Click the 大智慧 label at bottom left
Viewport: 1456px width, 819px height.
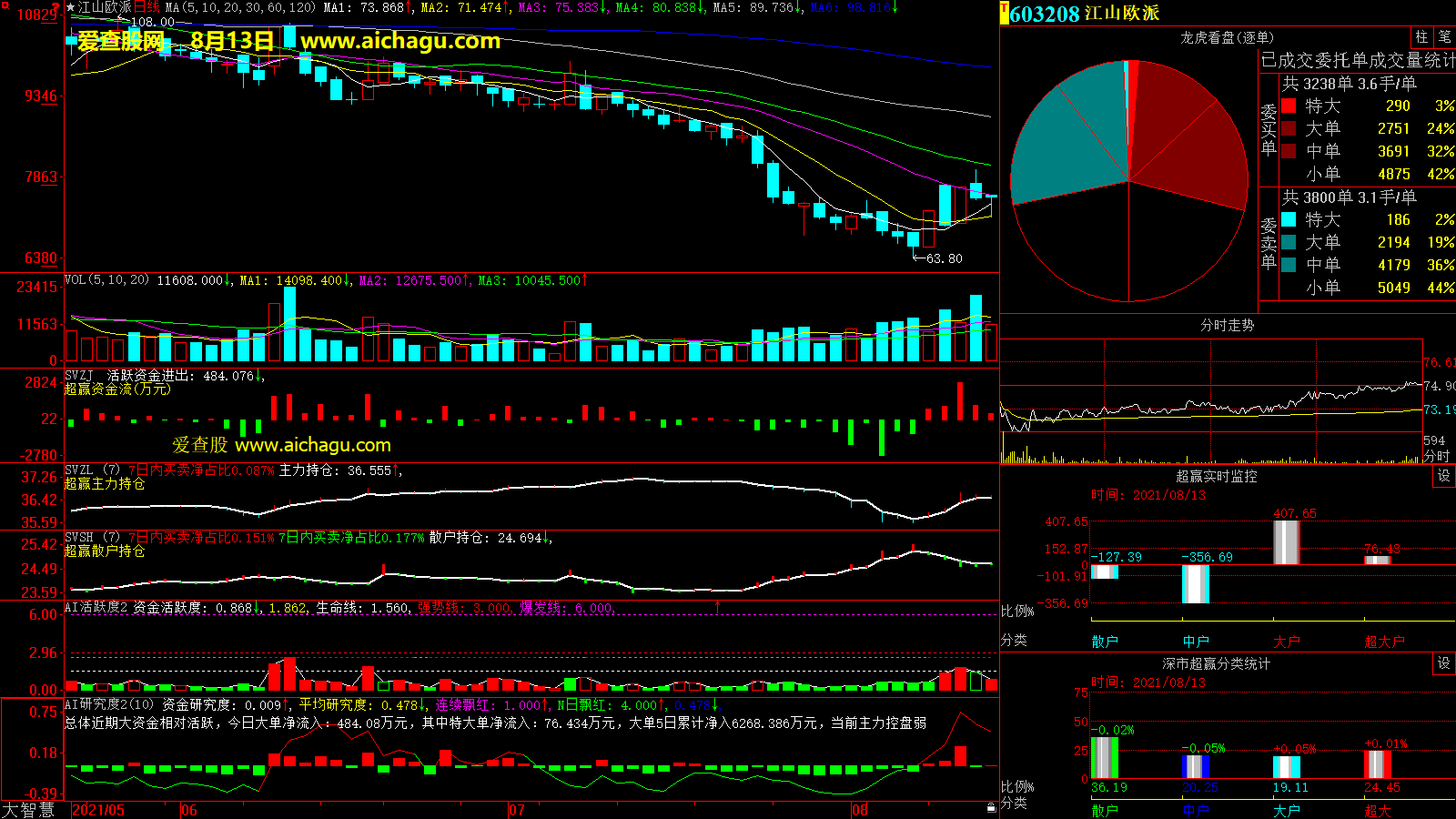tap(28, 810)
